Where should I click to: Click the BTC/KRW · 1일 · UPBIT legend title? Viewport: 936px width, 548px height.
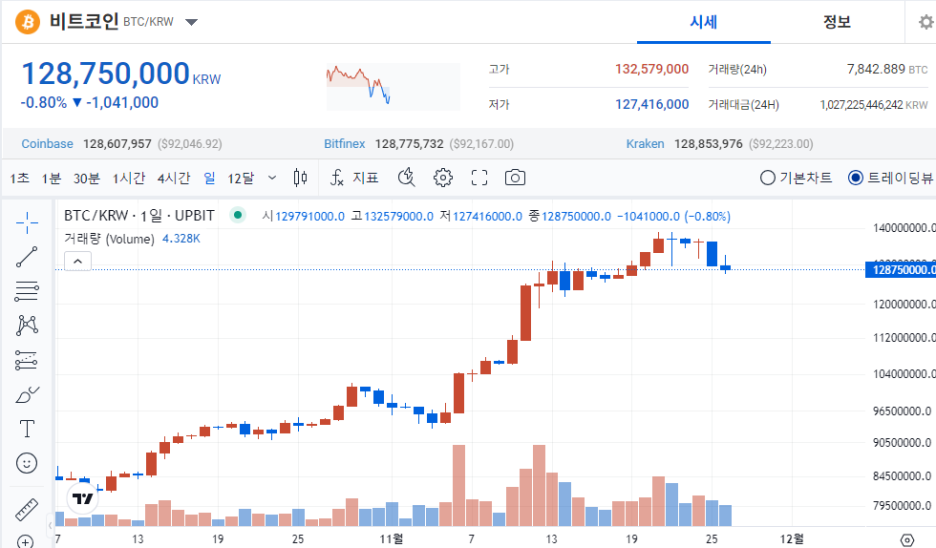[x=139, y=215]
